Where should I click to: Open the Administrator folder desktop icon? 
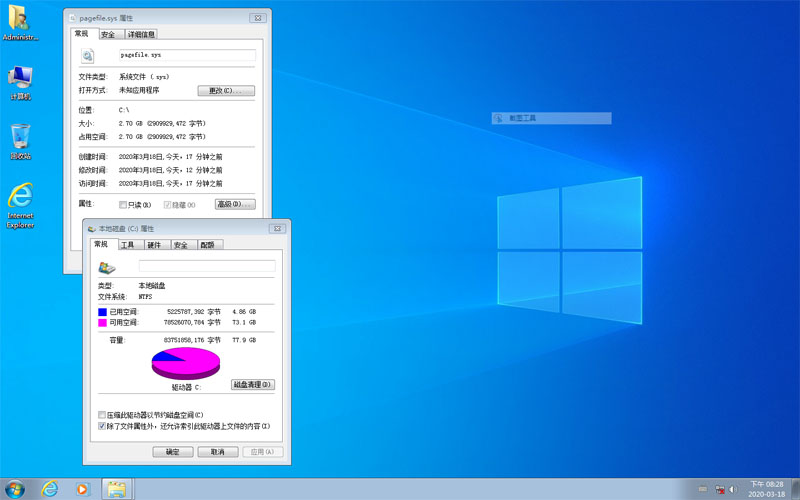[20, 22]
